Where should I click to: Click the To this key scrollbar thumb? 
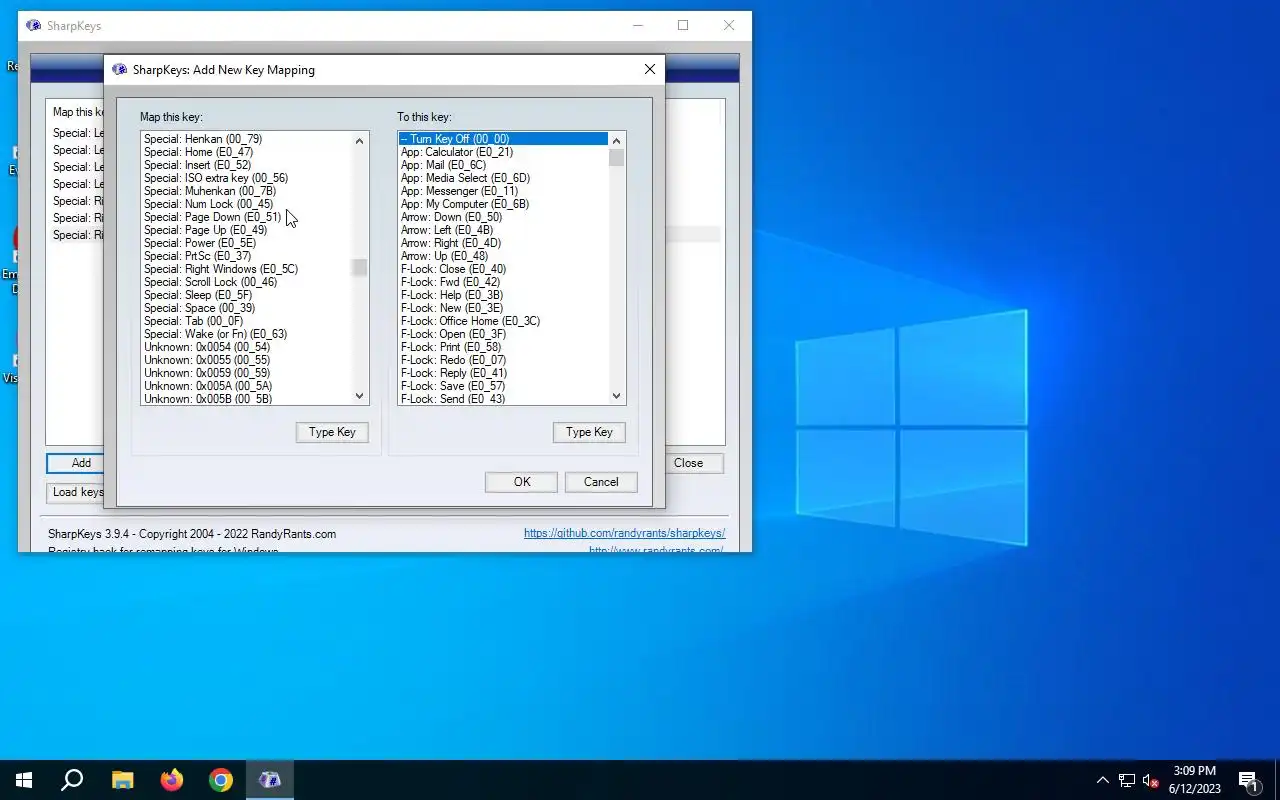tap(617, 158)
